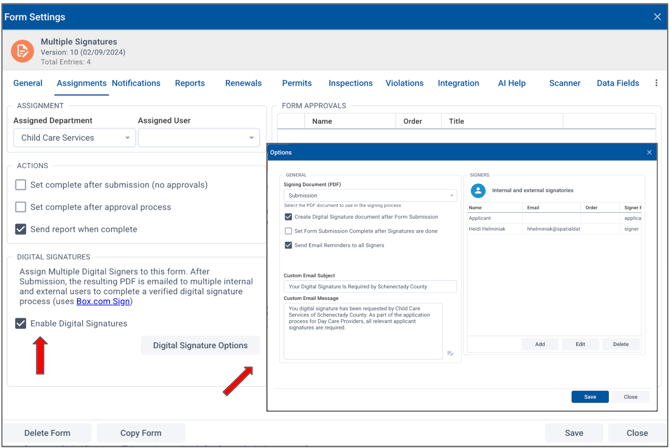Screen dimensions: 670x448
Task: Open the Assigned User dropdown
Action: tap(198, 138)
